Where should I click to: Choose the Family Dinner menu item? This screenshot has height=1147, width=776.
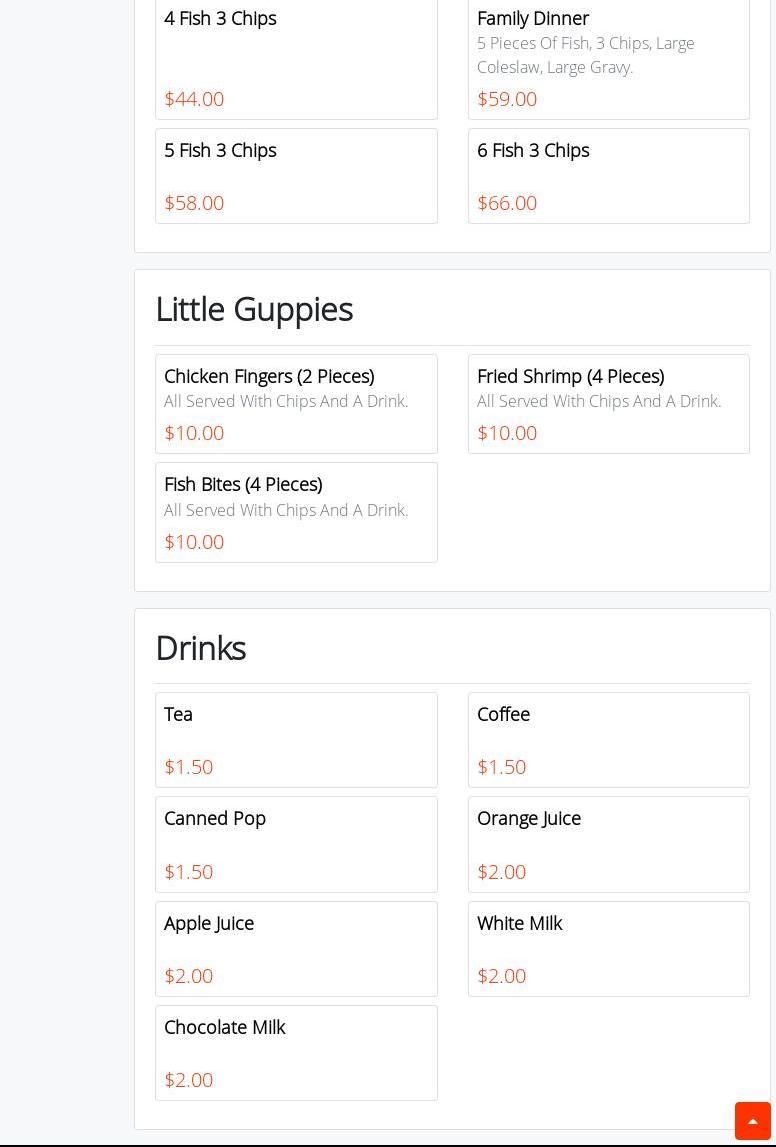[x=608, y=58]
